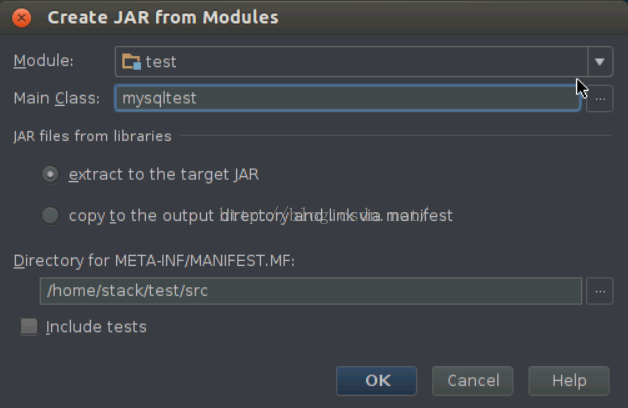
Task: Click the dialog title bar text
Action: [163, 18]
